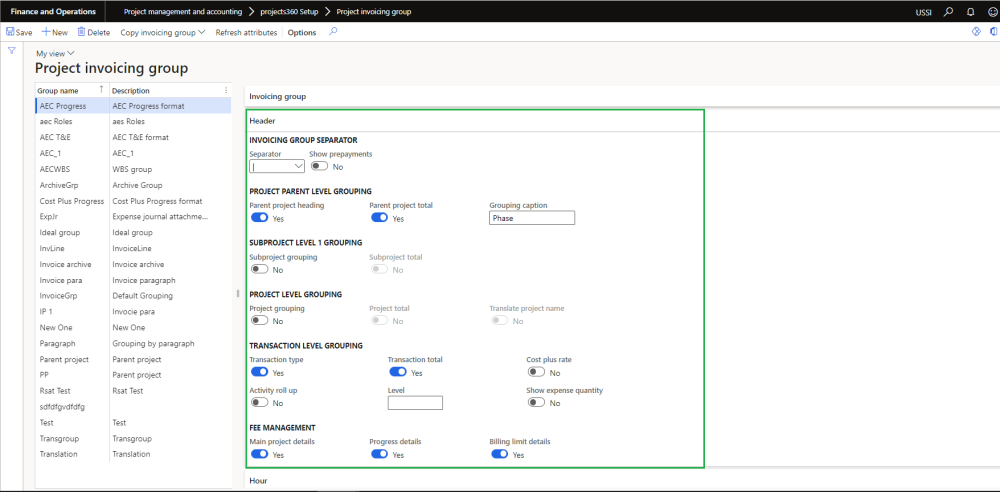Select the Cost Plus Progress row

click(133, 201)
